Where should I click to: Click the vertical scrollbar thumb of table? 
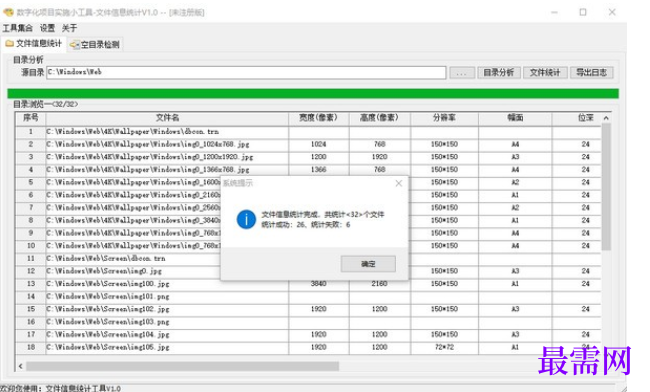click(x=606, y=186)
